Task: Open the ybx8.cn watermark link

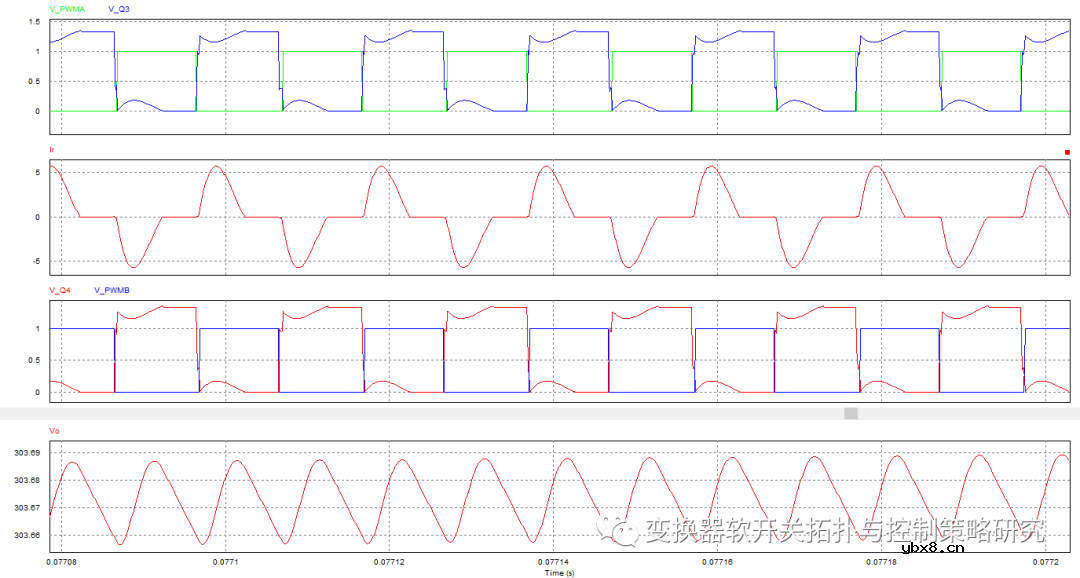Action: [932, 547]
